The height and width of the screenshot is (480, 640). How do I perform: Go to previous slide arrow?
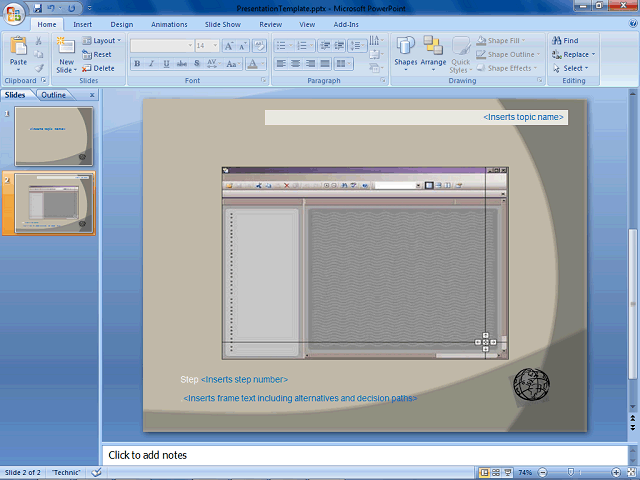[x=633, y=418]
